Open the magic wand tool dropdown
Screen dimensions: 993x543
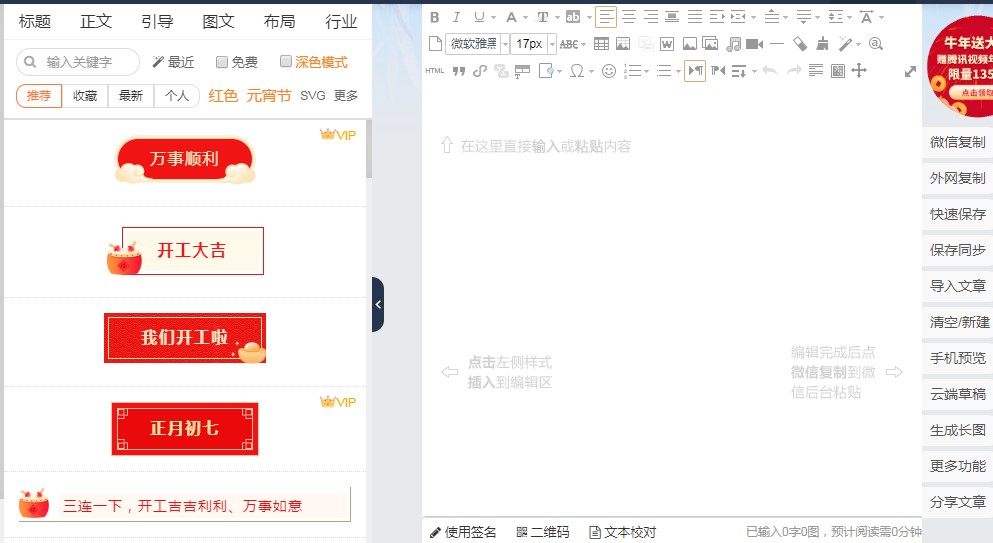(858, 44)
